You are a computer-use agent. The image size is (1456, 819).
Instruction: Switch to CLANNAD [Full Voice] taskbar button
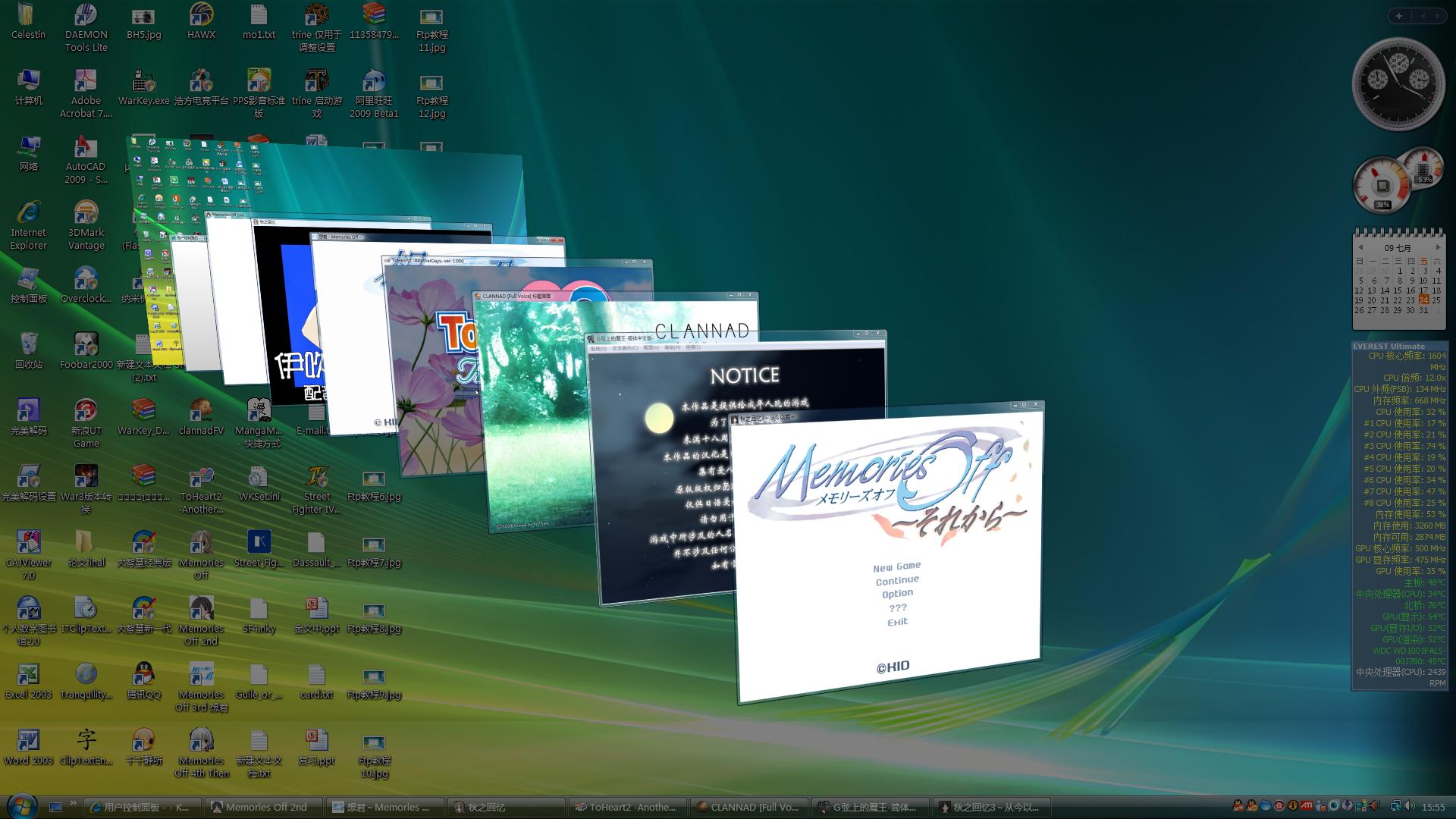click(750, 808)
